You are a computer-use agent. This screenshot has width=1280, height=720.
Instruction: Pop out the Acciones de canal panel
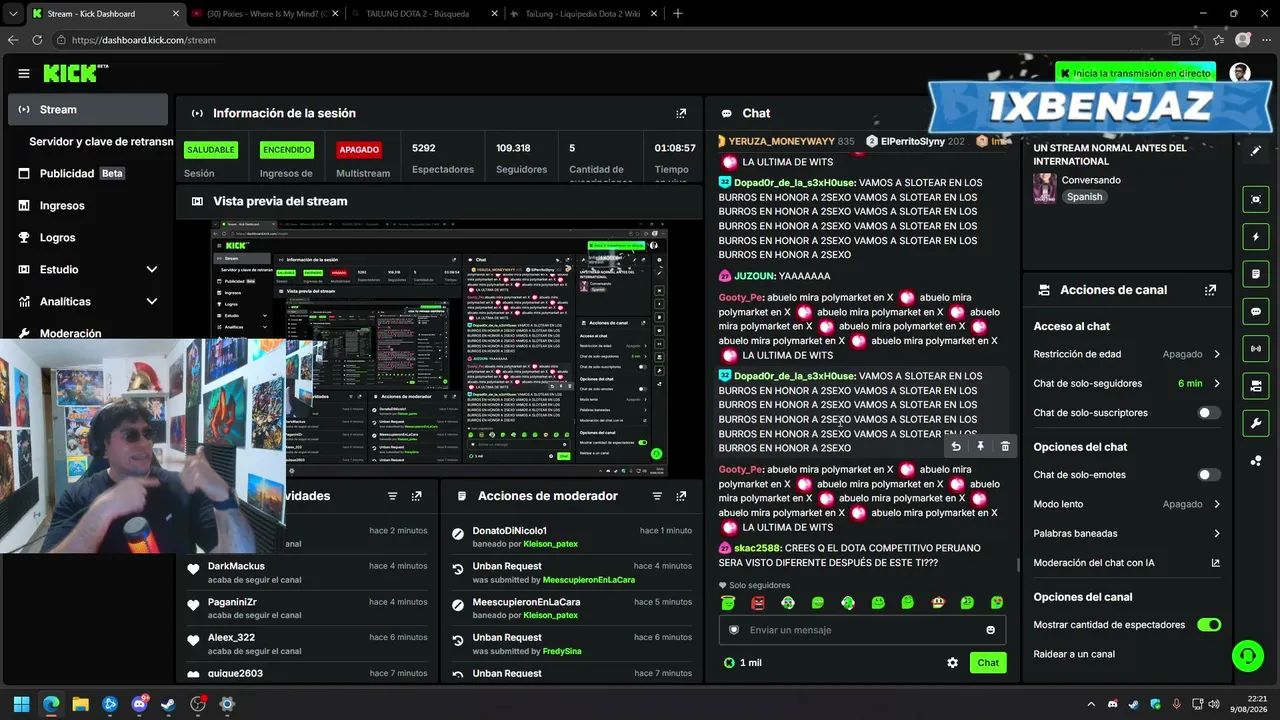(1210, 290)
